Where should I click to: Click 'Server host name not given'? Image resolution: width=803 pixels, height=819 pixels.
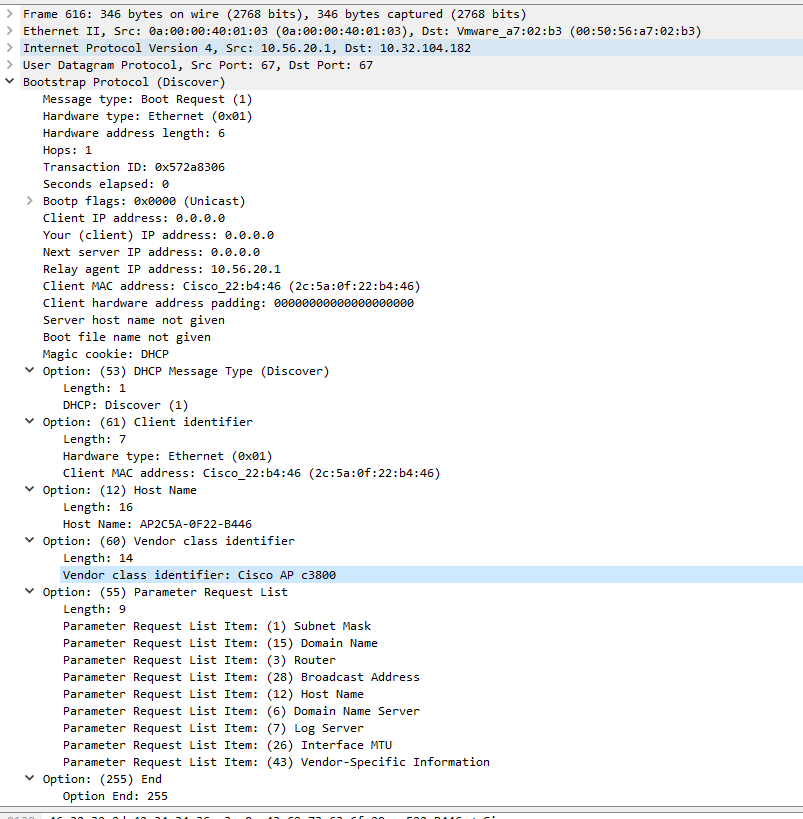pos(134,320)
